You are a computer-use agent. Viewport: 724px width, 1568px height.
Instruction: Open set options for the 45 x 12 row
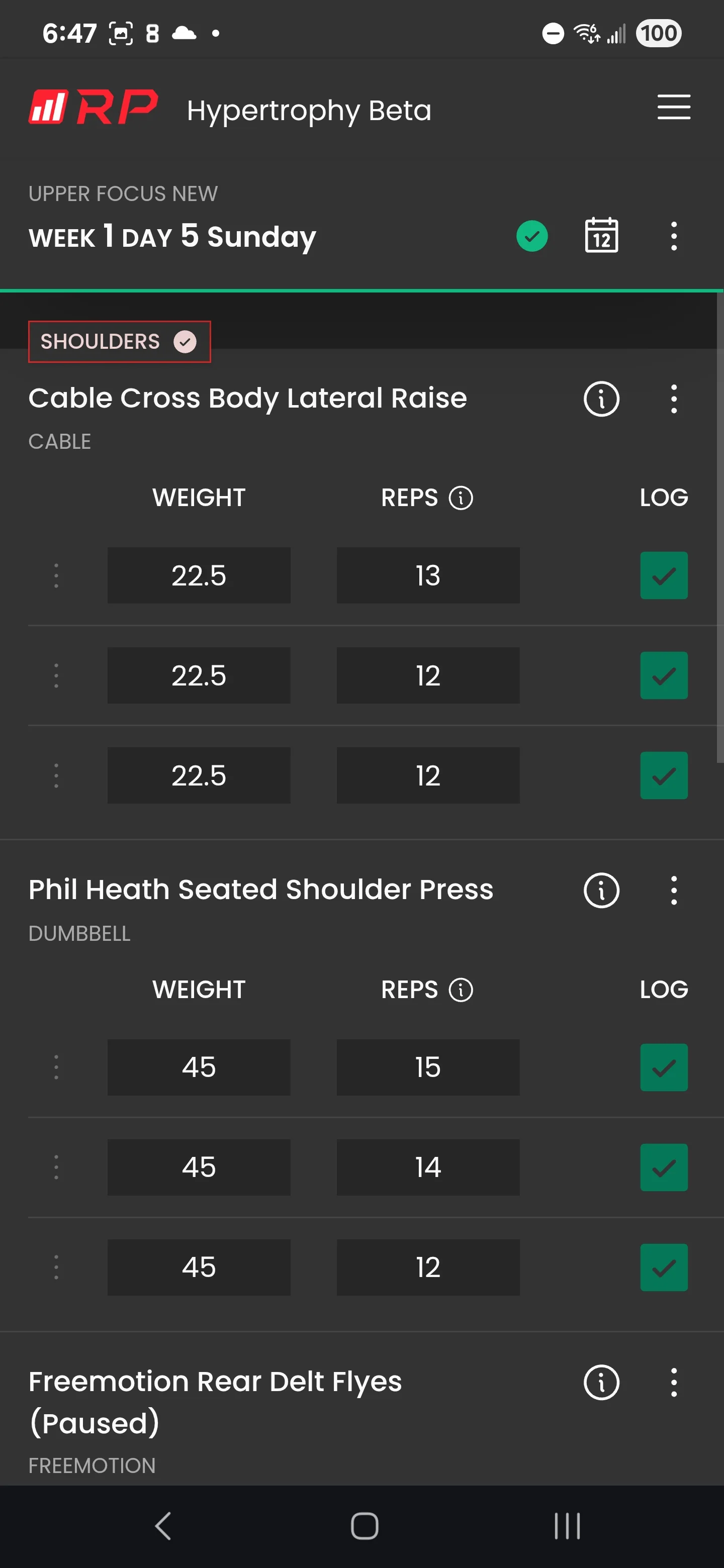pos(56,1266)
